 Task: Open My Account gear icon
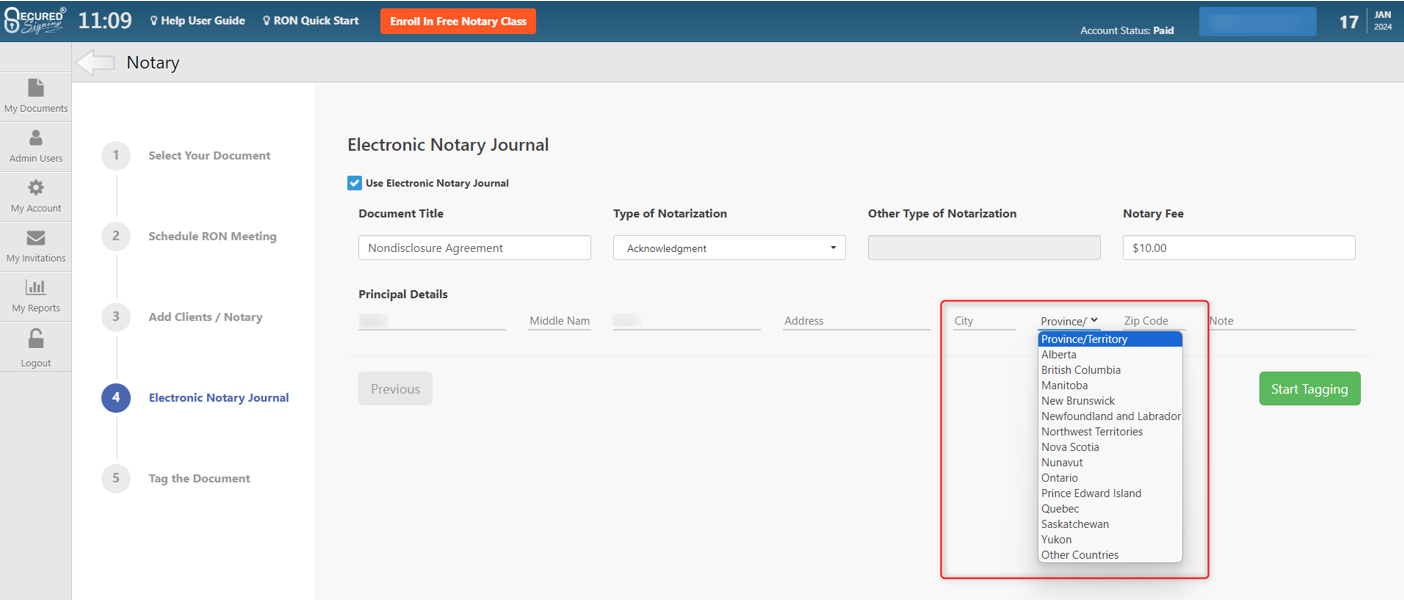click(x=36, y=189)
